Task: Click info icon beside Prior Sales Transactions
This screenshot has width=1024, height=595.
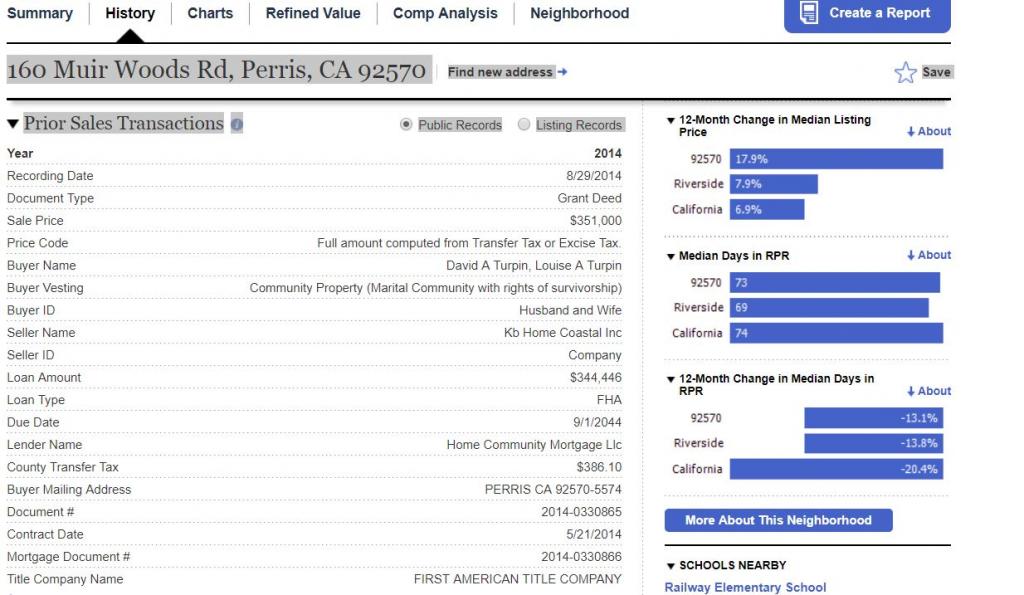Action: coord(237,125)
